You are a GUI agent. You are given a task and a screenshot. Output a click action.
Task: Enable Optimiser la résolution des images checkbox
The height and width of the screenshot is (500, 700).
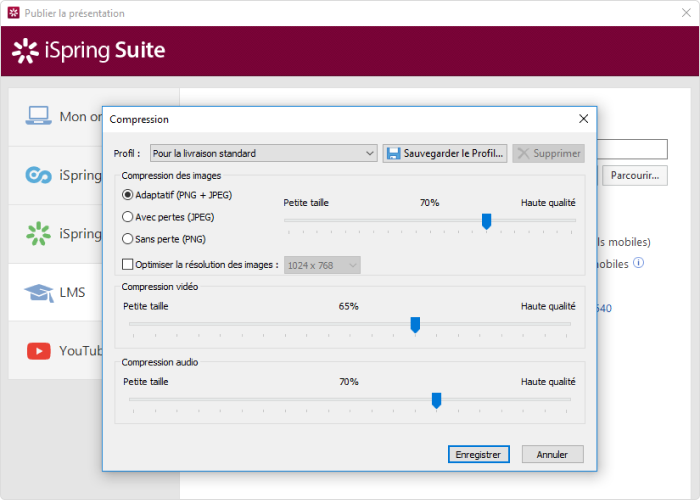127,265
